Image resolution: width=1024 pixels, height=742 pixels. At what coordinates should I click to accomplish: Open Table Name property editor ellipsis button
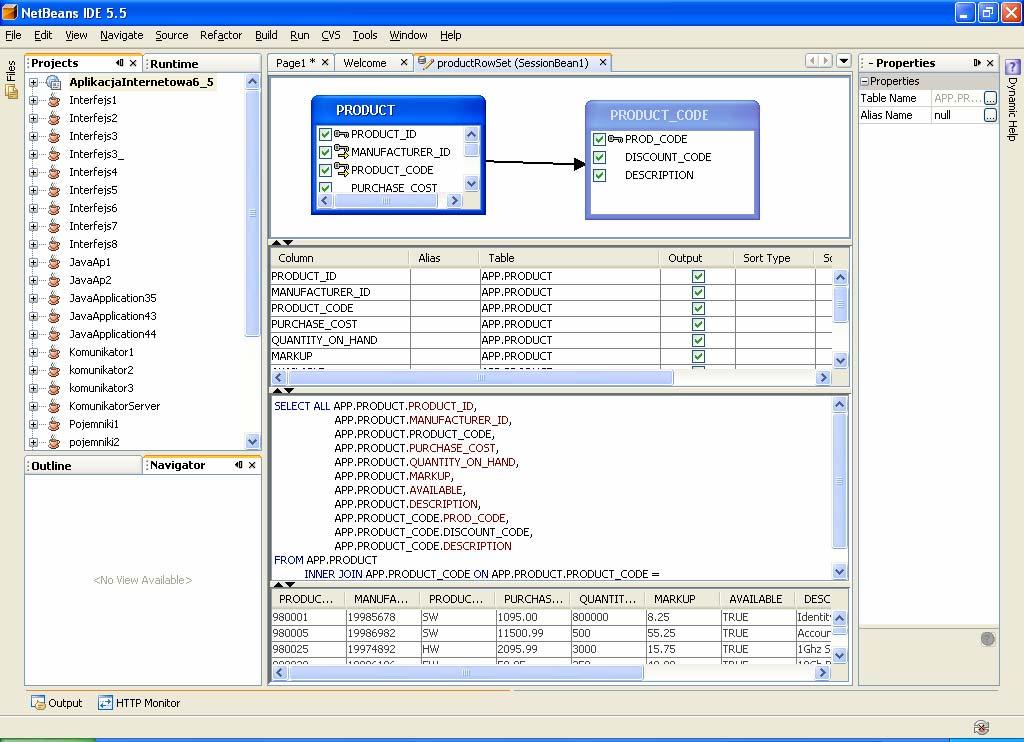click(990, 98)
